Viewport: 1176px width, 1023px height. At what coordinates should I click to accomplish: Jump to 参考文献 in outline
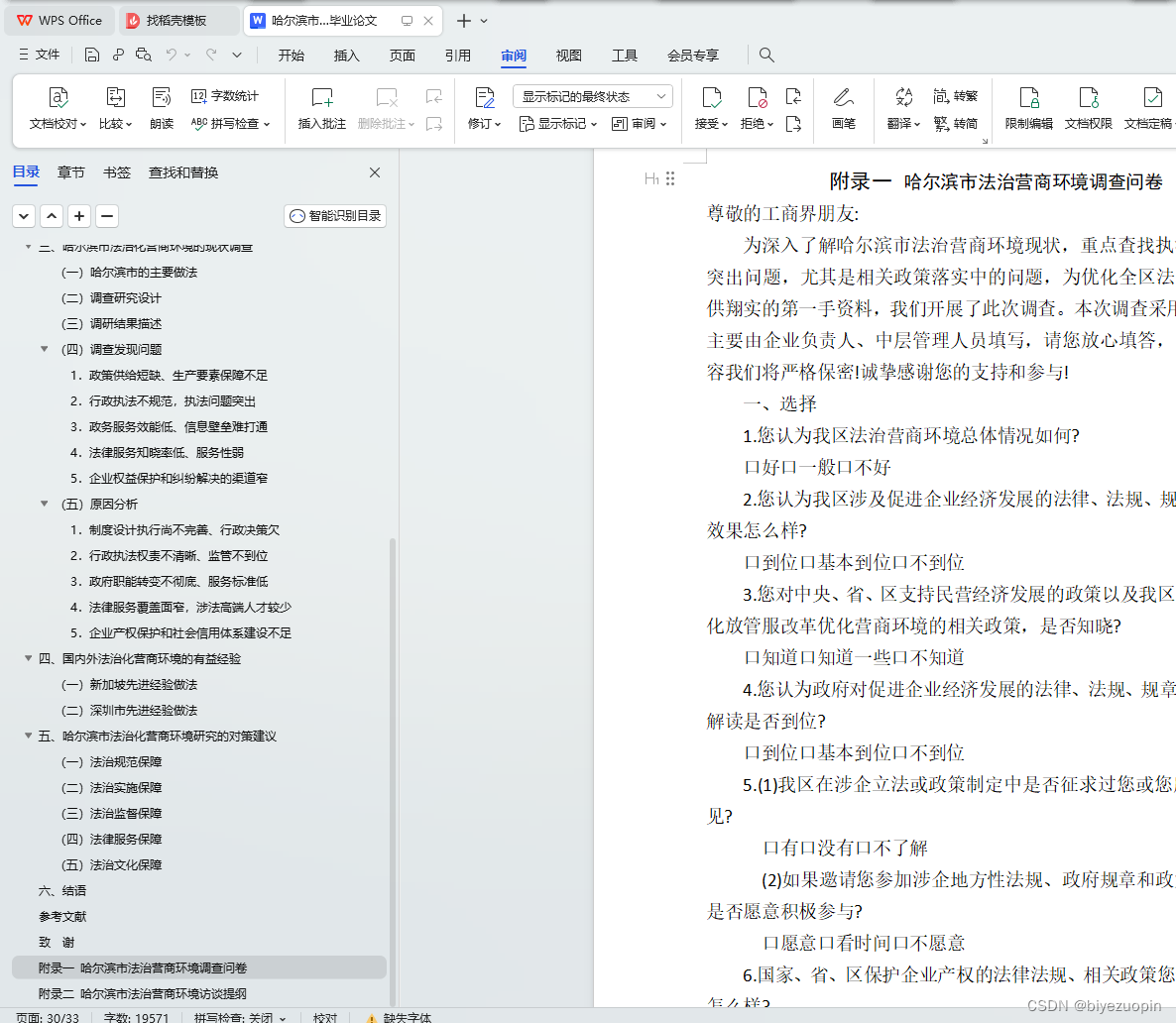point(63,917)
